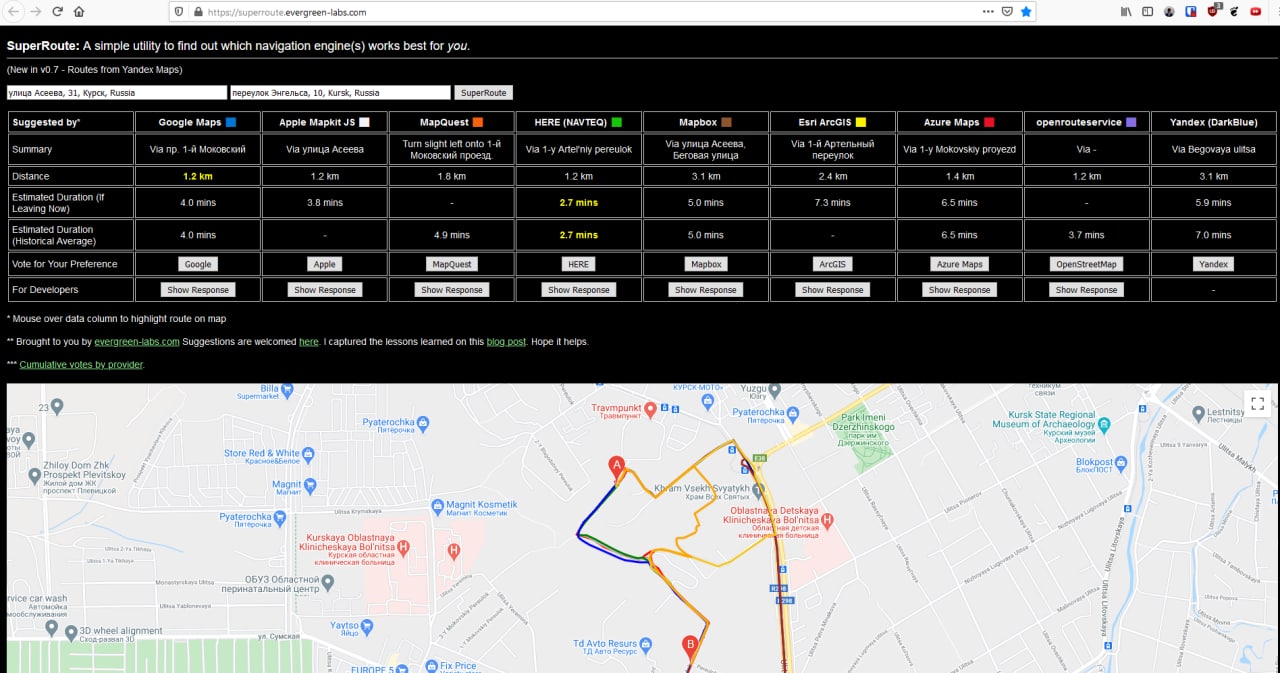Focus the destination address input field
This screenshot has width=1280, height=673.
[340, 92]
